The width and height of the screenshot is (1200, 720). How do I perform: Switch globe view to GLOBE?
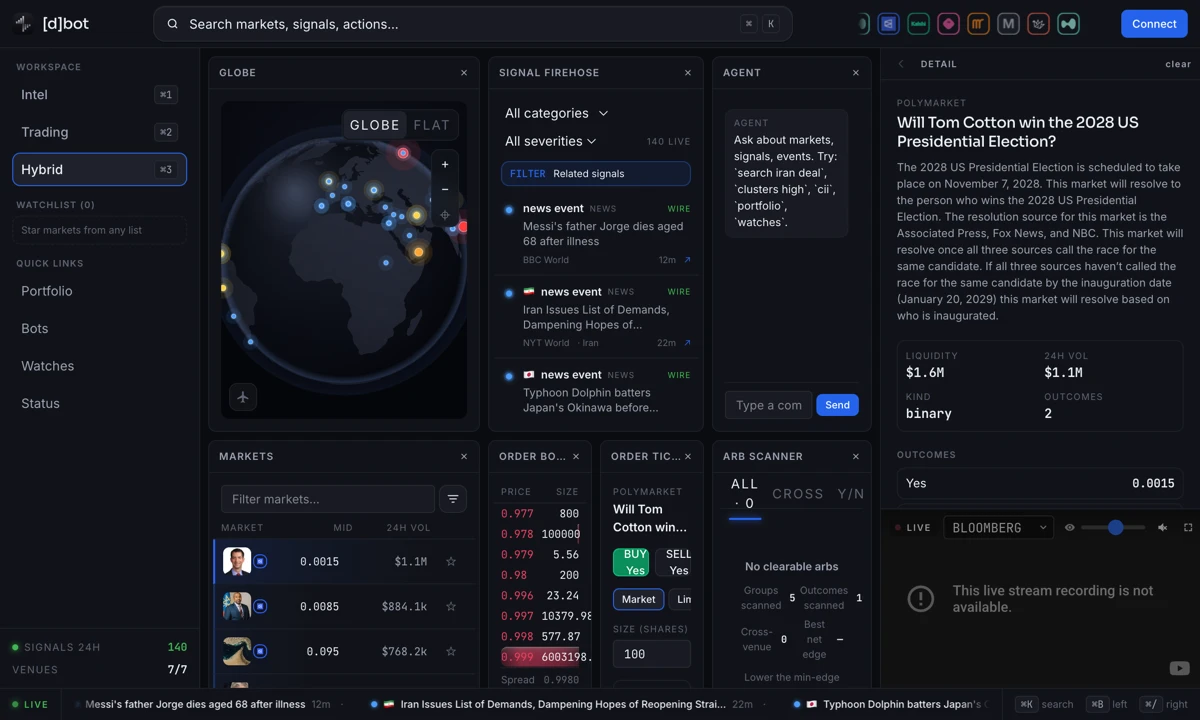point(375,125)
